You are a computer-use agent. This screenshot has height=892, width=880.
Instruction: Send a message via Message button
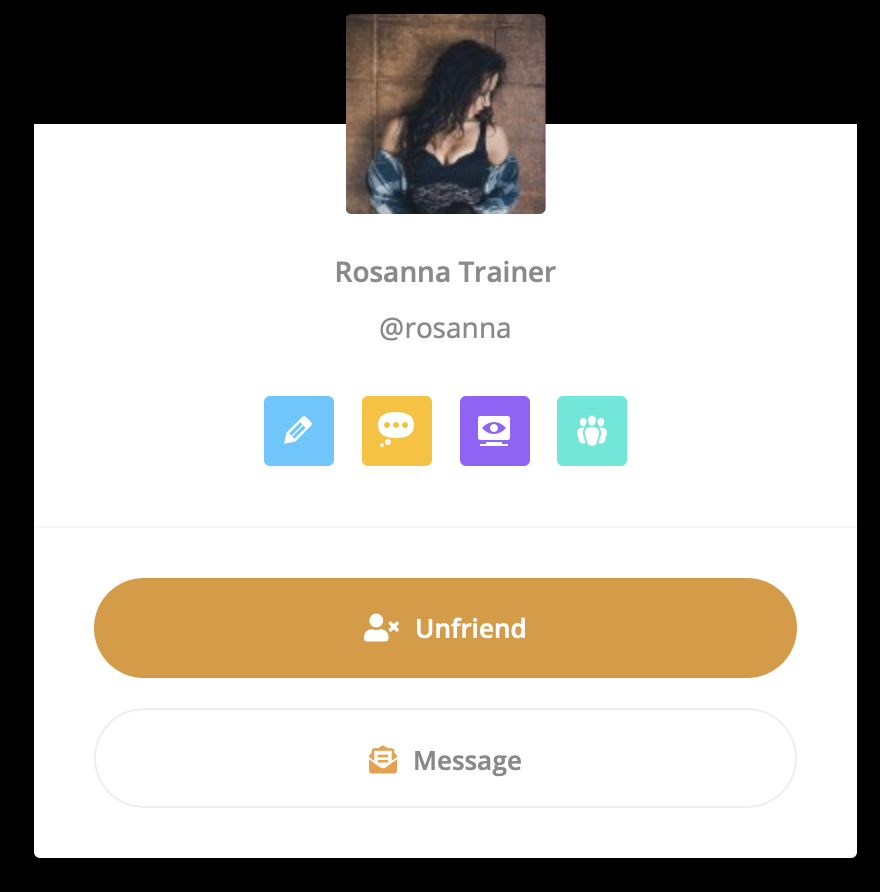445,758
